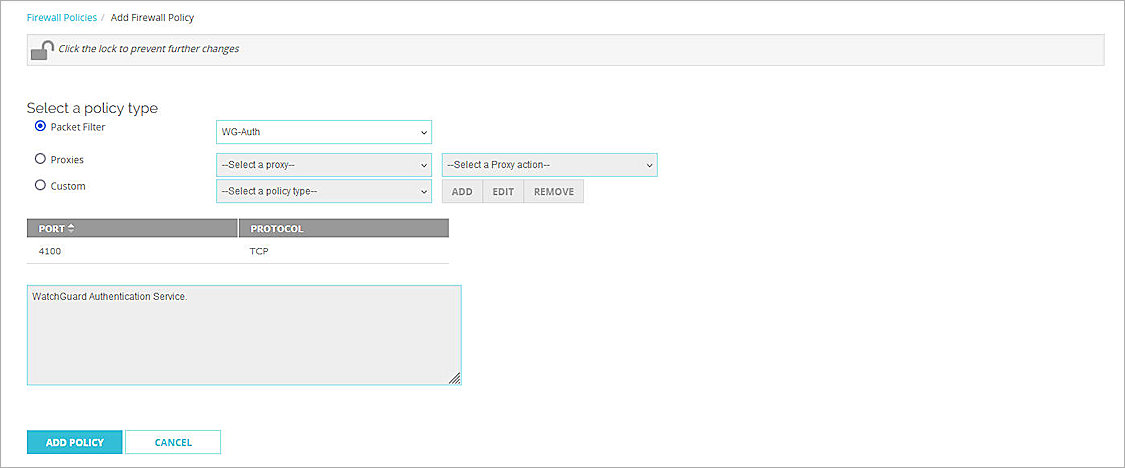
Task: Select the Custom policy type radio button
Action: click(x=40, y=186)
